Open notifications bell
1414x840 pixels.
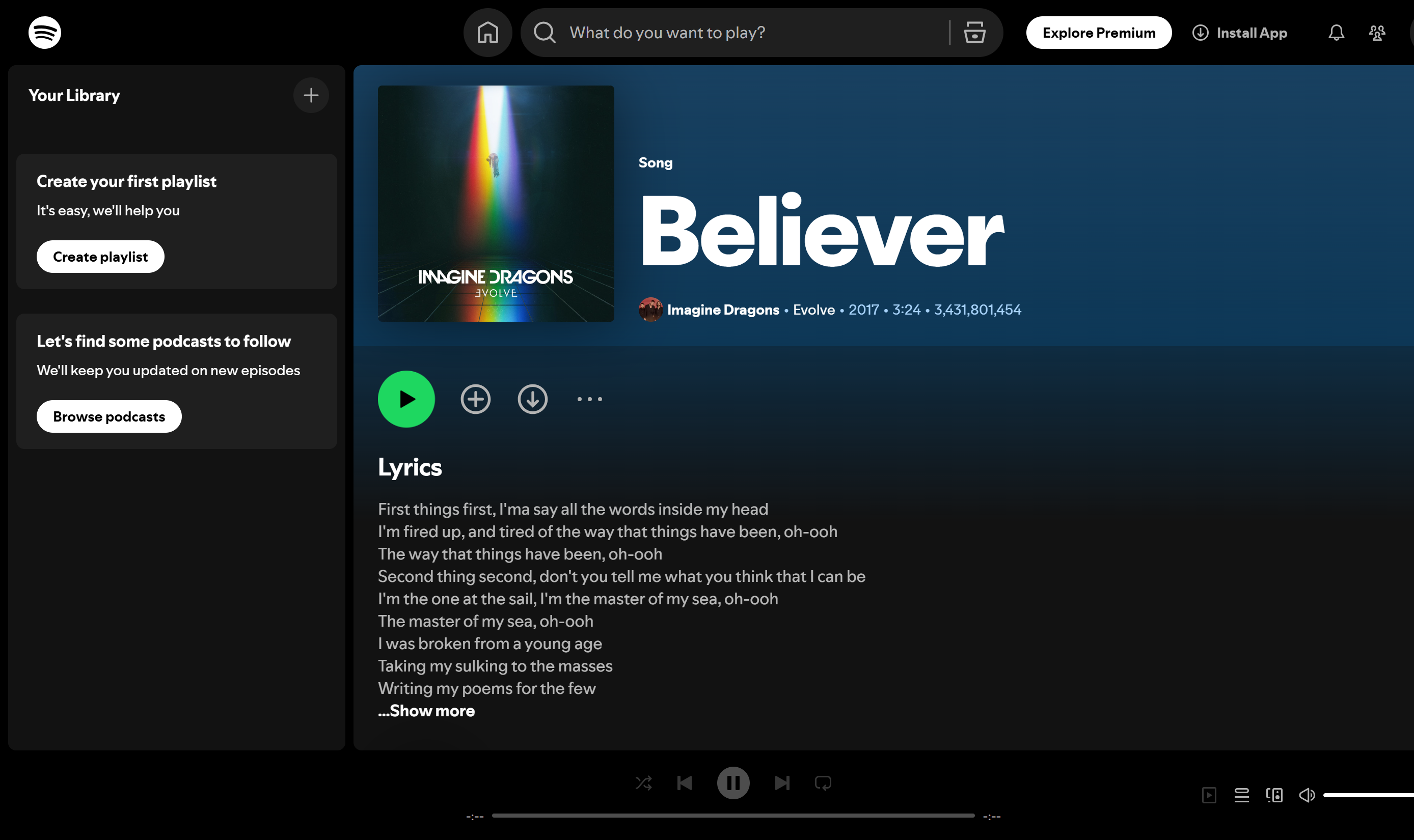pyautogui.click(x=1336, y=33)
